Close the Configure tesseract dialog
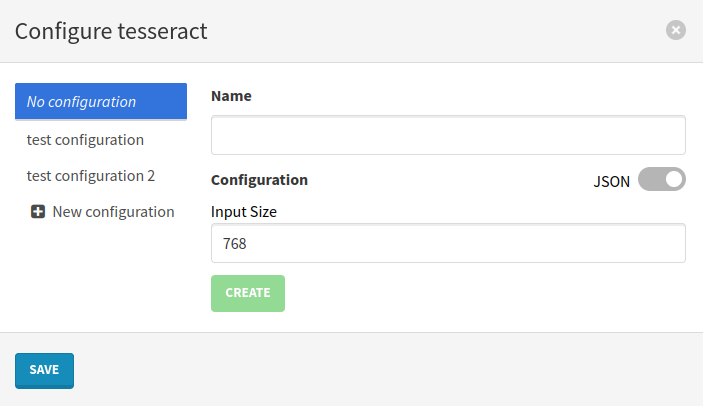Screen dimensions: 703x406 676,30
